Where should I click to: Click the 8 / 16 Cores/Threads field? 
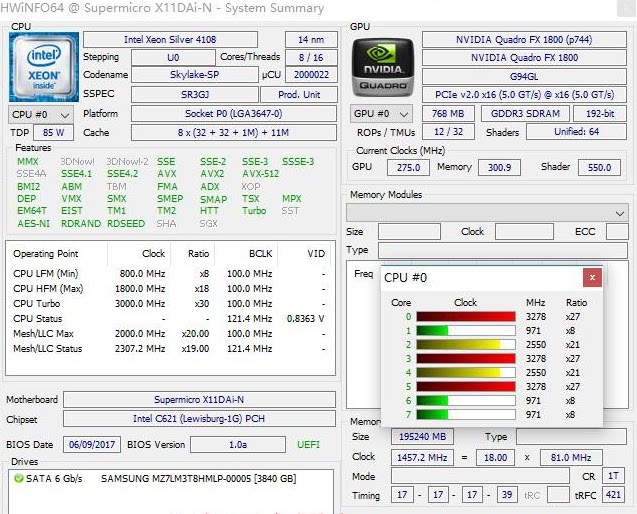tap(311, 57)
